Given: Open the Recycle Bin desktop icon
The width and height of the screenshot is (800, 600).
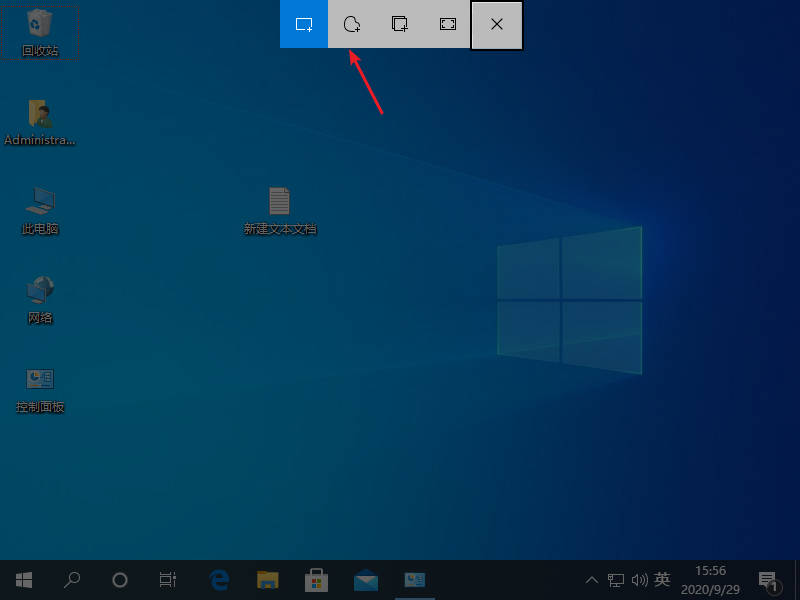Looking at the screenshot, I should [40, 31].
